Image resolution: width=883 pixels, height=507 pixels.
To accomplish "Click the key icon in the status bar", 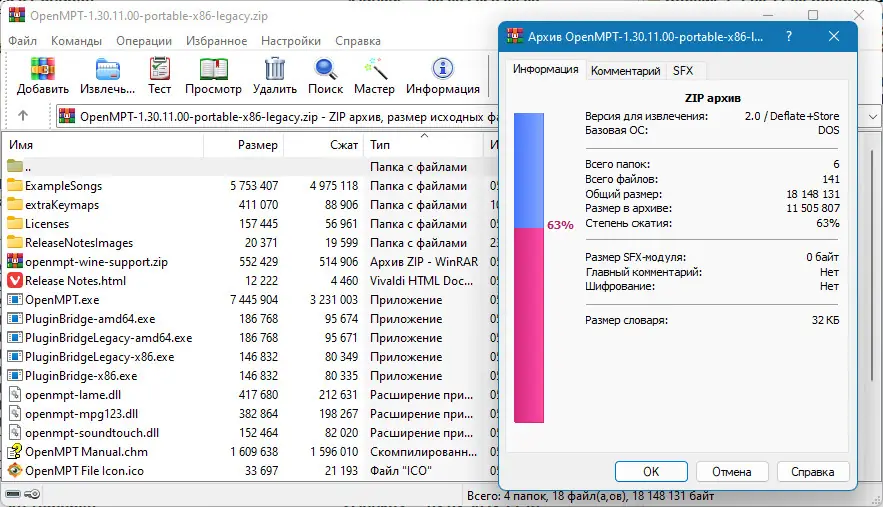I will (x=32, y=494).
